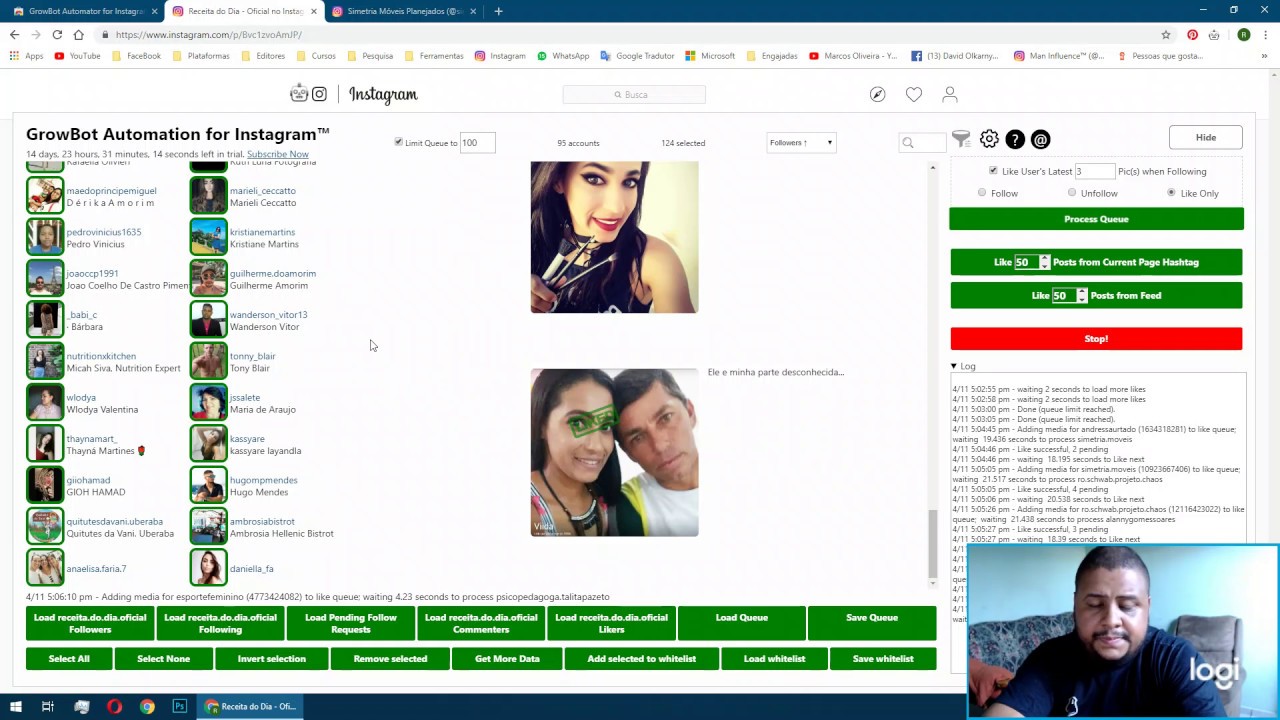Open Ferramentas bookmark folder
Screen dimensions: 1280x720
tap(434, 56)
